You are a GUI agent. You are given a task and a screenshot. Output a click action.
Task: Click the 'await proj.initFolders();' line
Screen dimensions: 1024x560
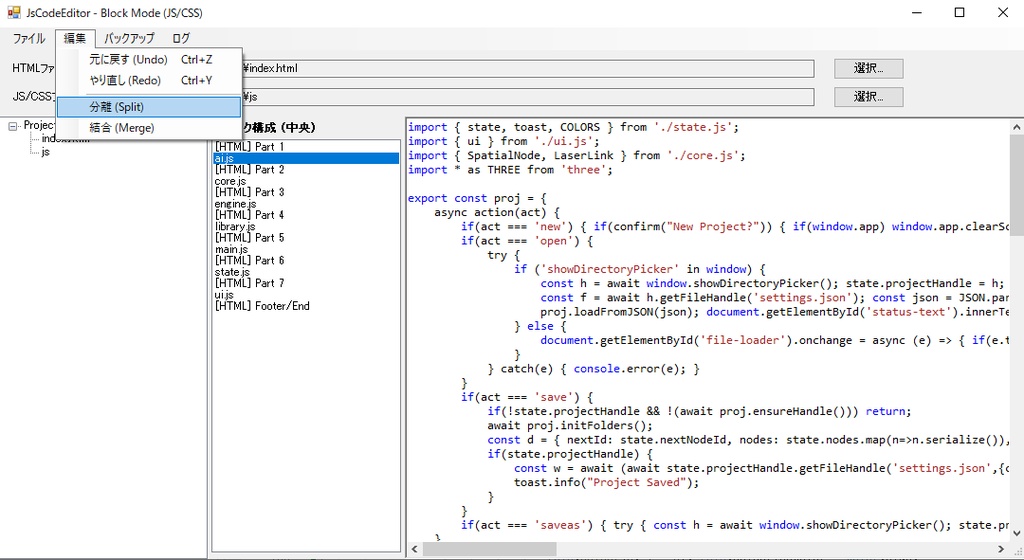[569, 426]
